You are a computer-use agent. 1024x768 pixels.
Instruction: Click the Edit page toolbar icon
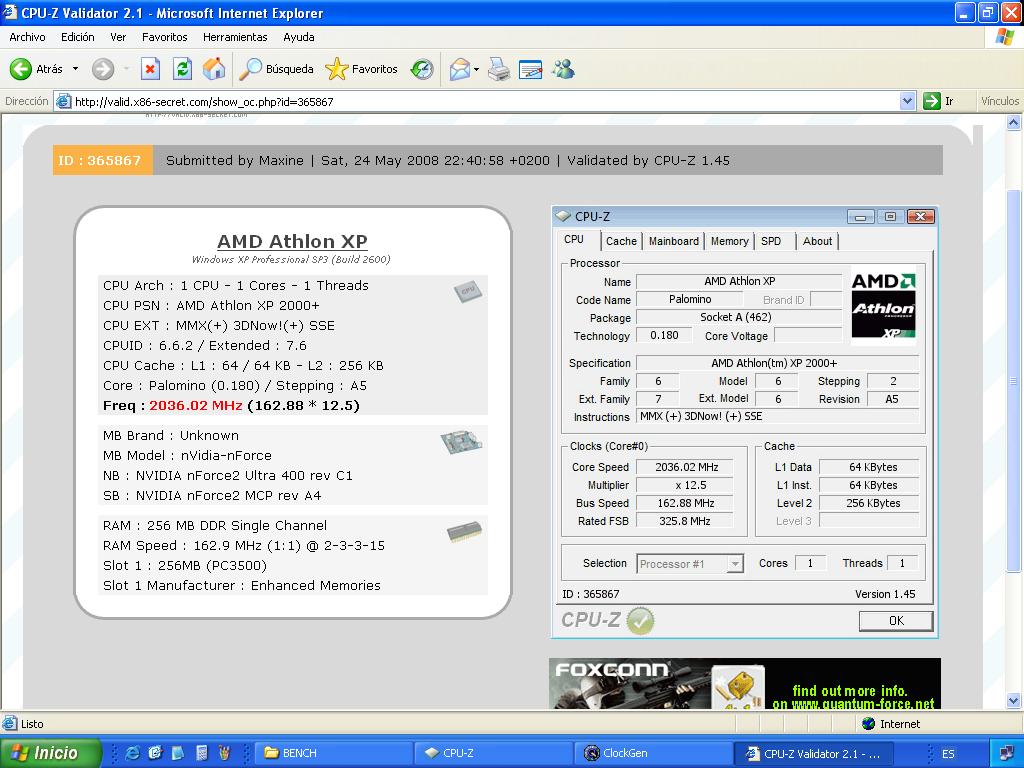click(530, 69)
